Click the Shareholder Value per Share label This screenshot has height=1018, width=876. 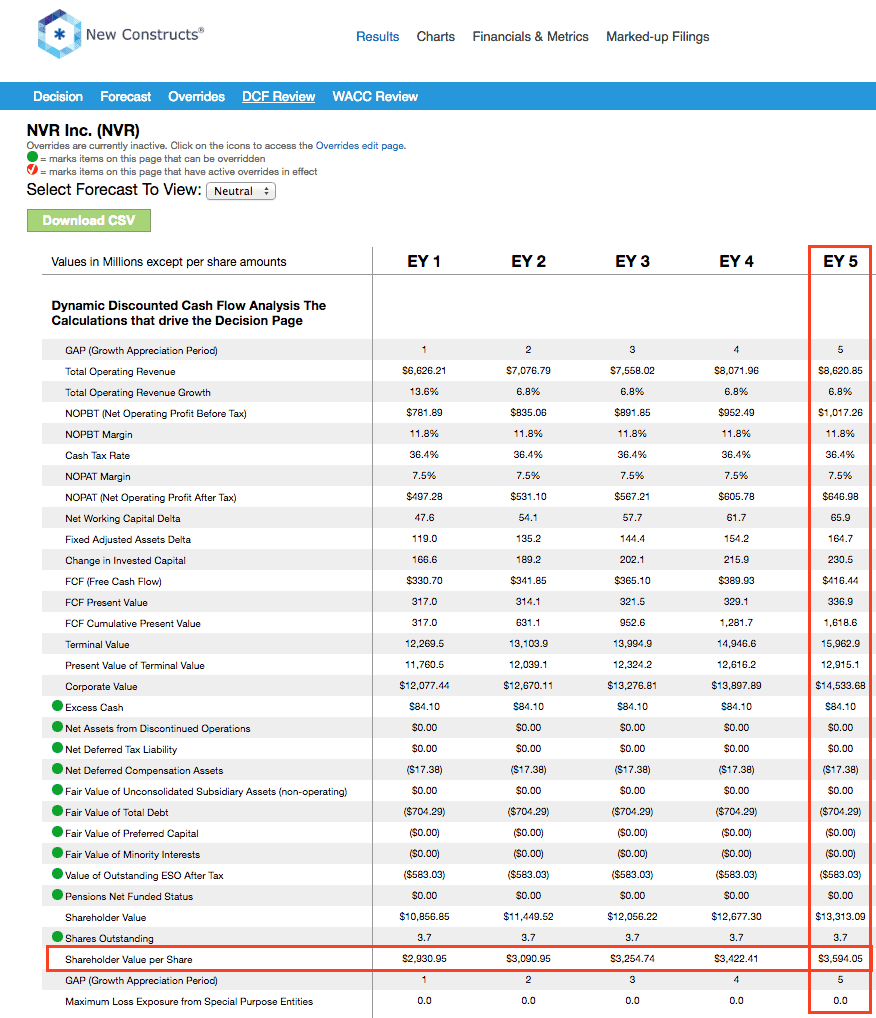129,960
